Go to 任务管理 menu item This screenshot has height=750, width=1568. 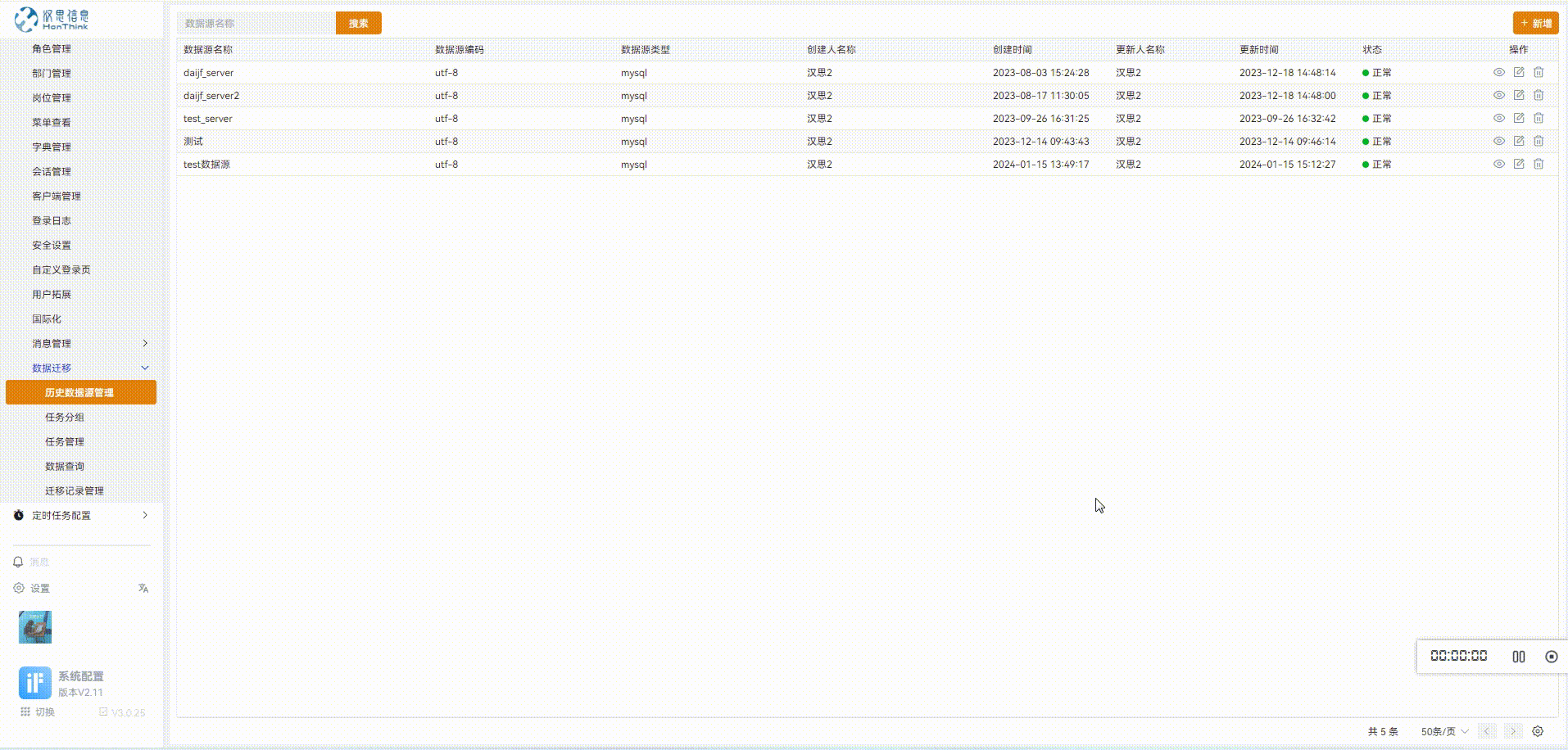pyautogui.click(x=65, y=441)
